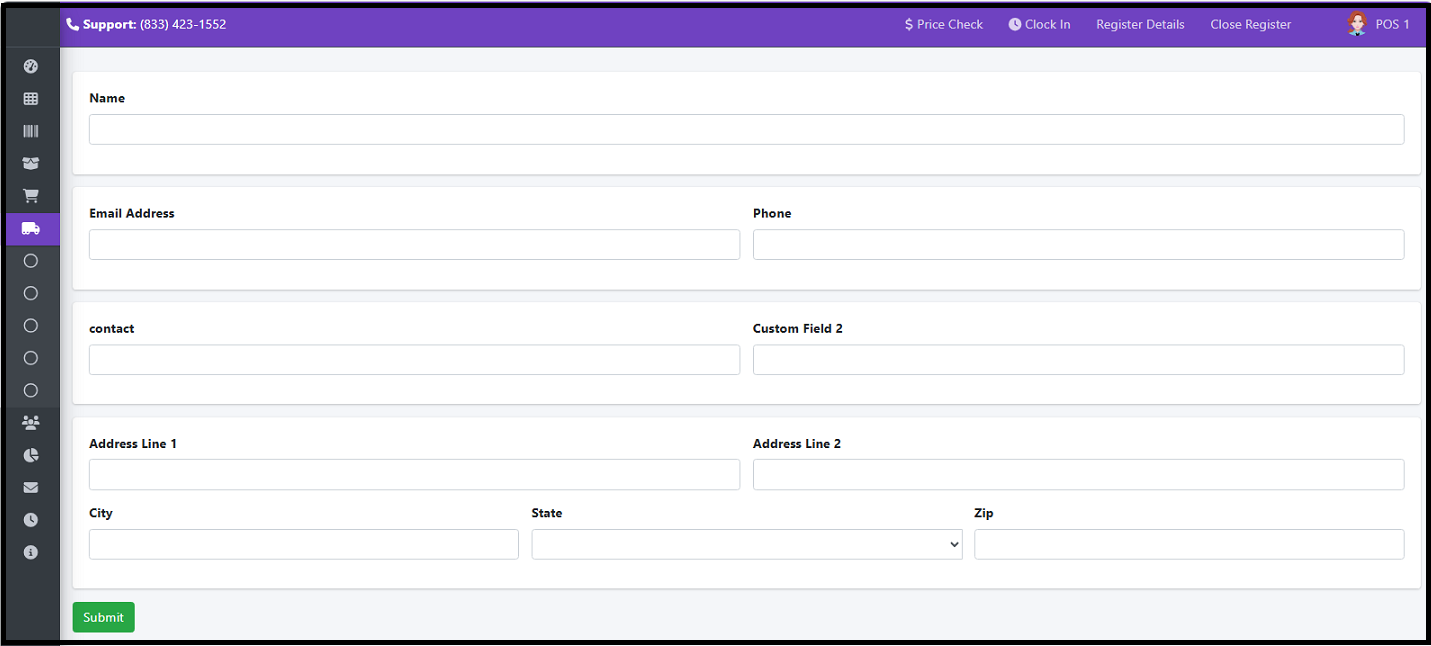The width and height of the screenshot is (1431, 646).
Task: Open the Customers group icon
Action: [30, 422]
